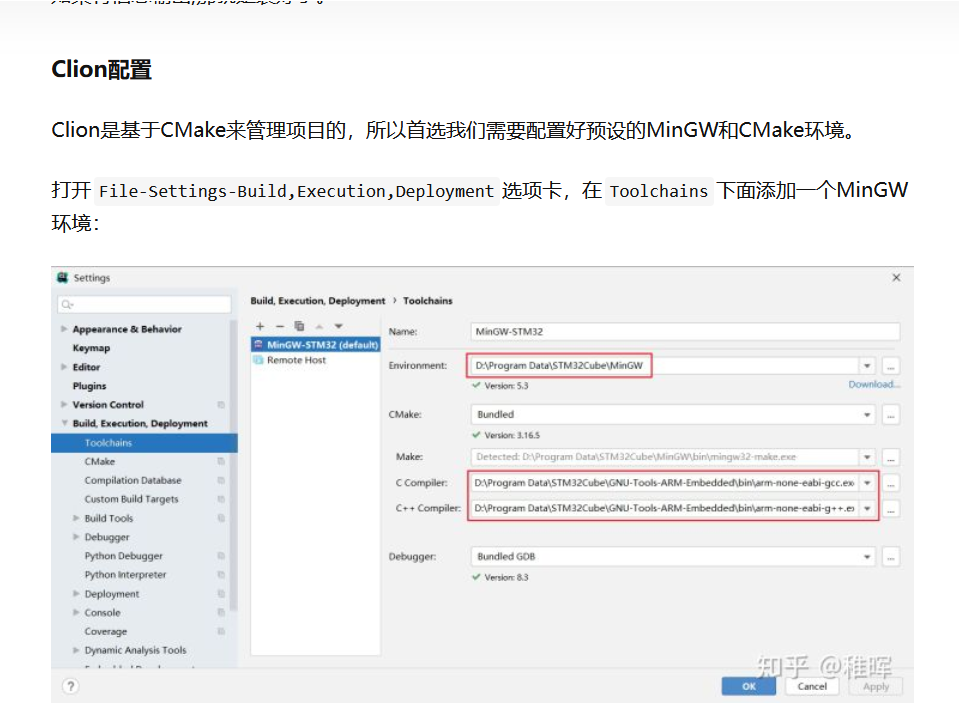Expand the Debugger tree node
The height and width of the screenshot is (727, 959).
pos(76,537)
